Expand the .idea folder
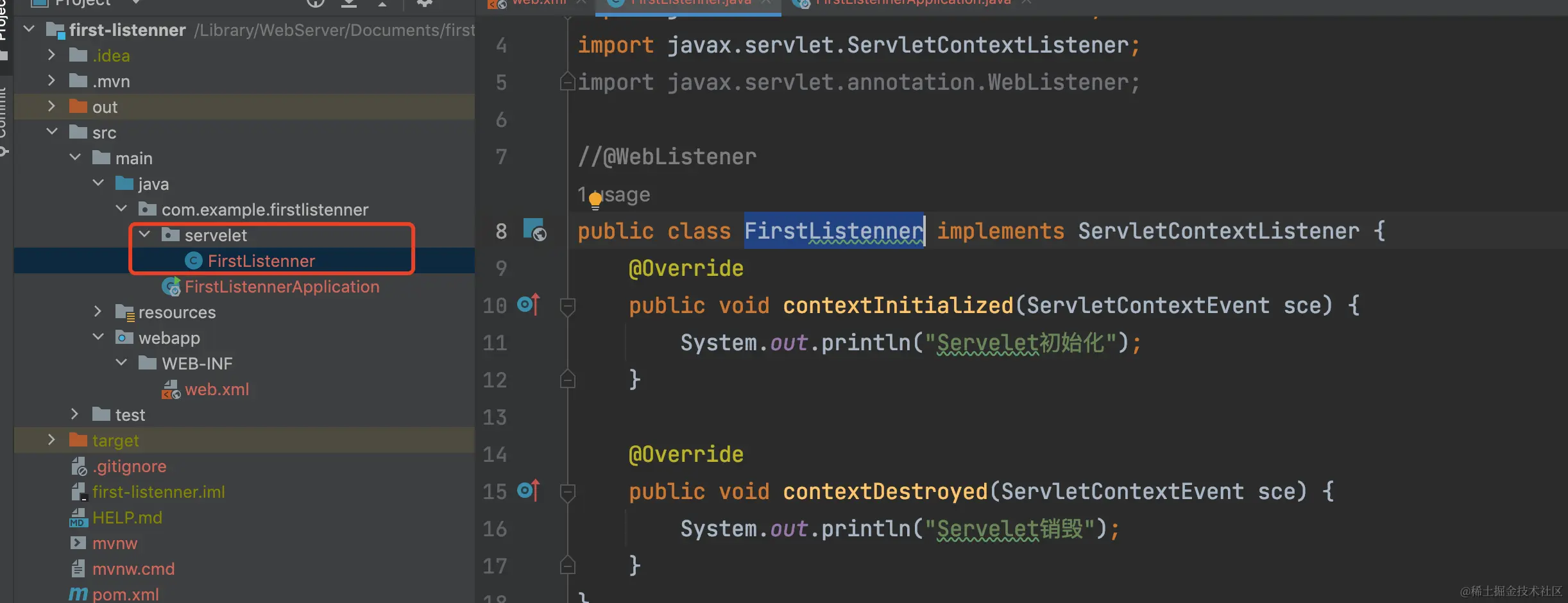This screenshot has height=603, width=1568. coord(52,55)
